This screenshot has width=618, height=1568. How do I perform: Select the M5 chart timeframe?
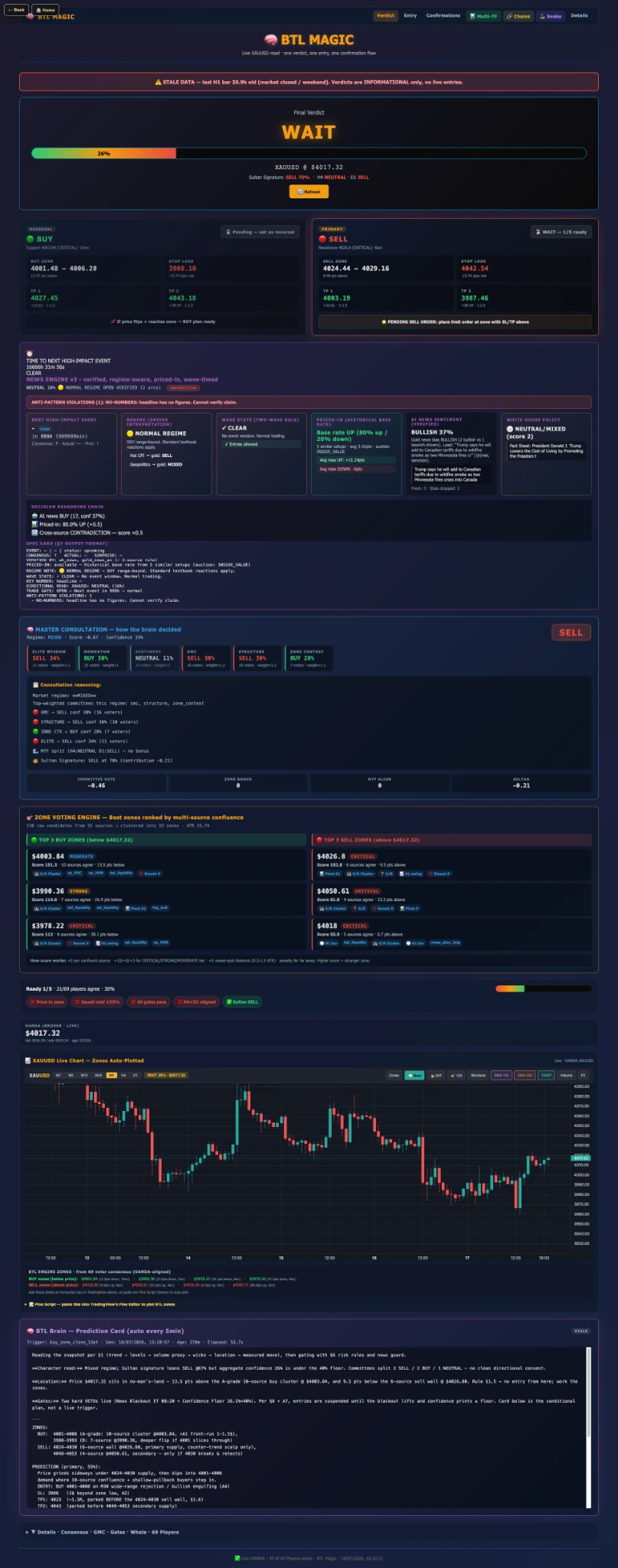(71, 1075)
